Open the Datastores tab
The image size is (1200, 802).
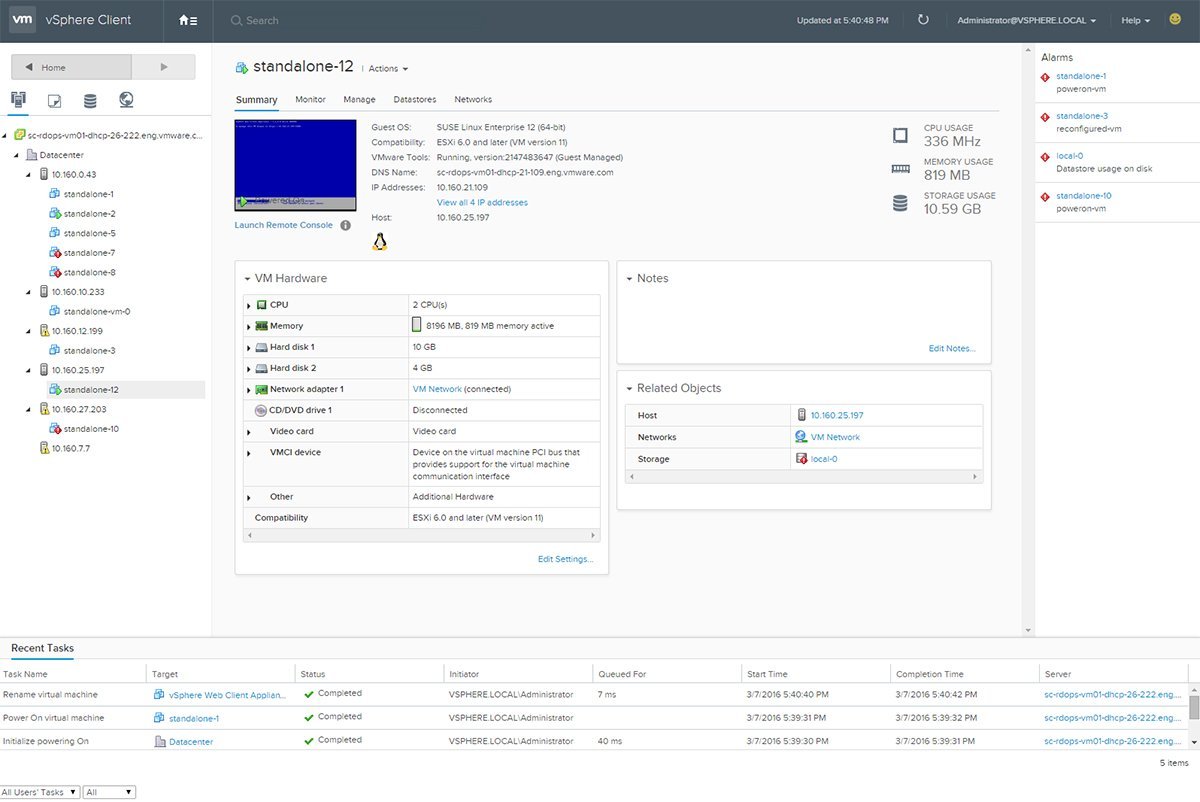(414, 99)
